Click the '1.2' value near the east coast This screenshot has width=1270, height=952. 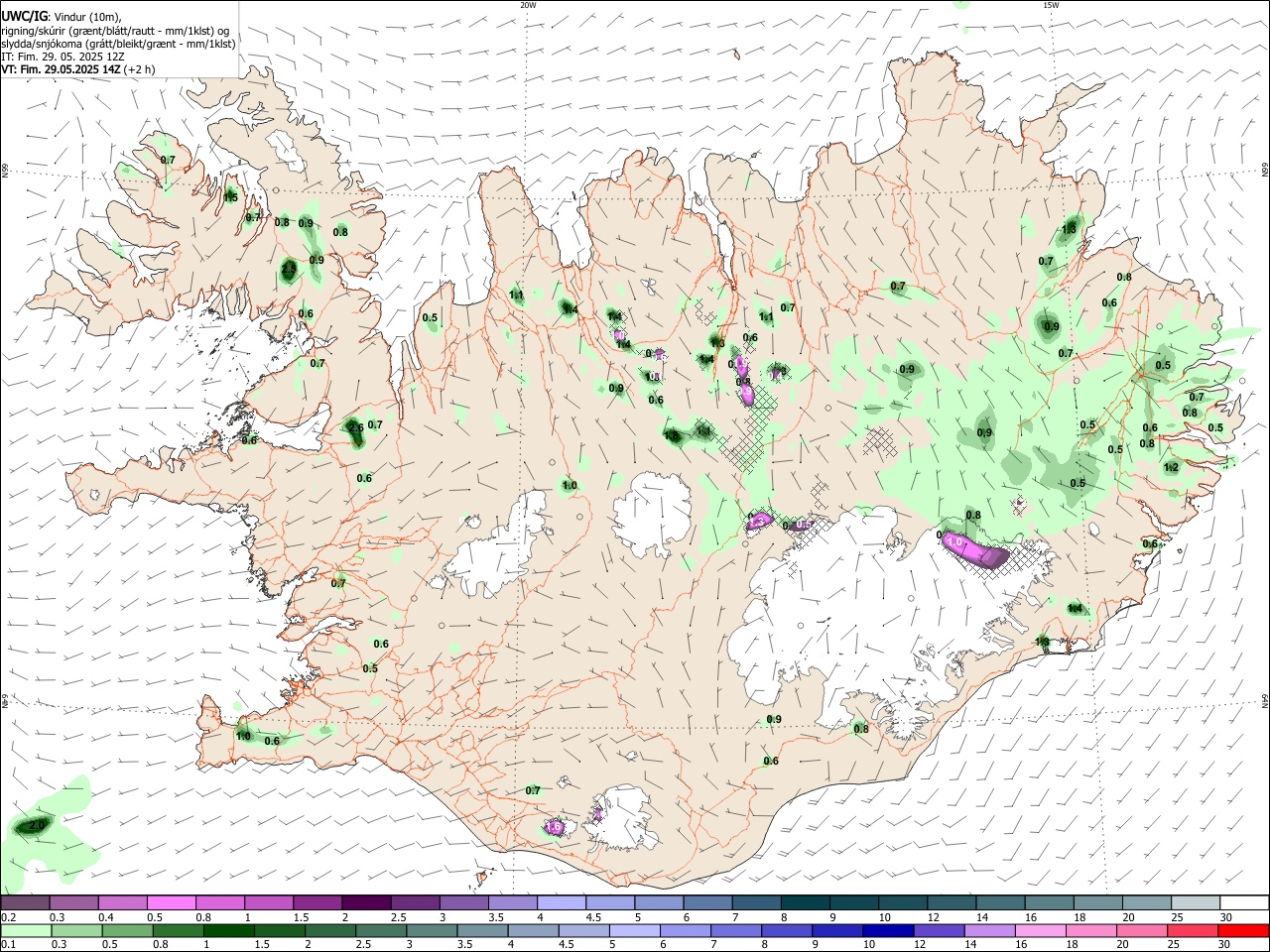[x=1171, y=467]
